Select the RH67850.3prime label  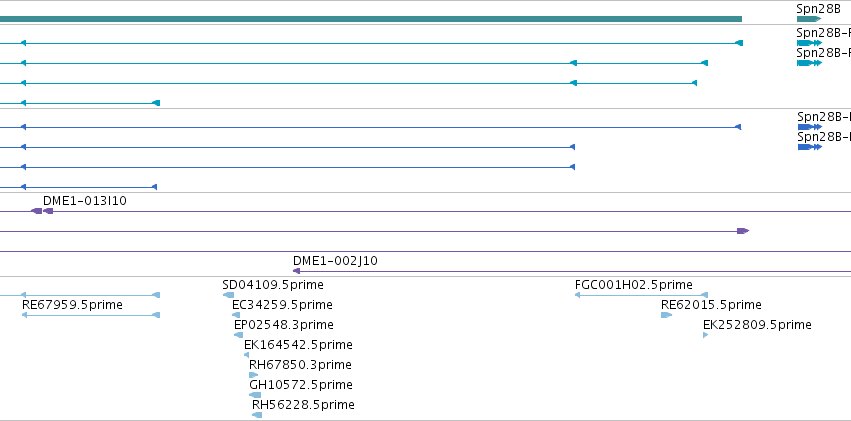click(300, 365)
